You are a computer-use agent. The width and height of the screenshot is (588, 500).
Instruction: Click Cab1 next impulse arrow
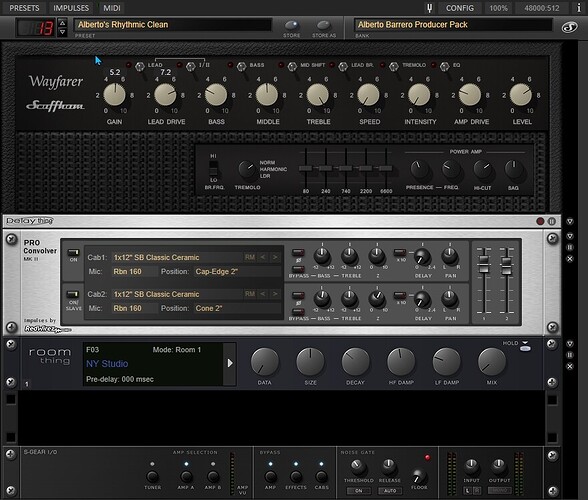click(275, 257)
